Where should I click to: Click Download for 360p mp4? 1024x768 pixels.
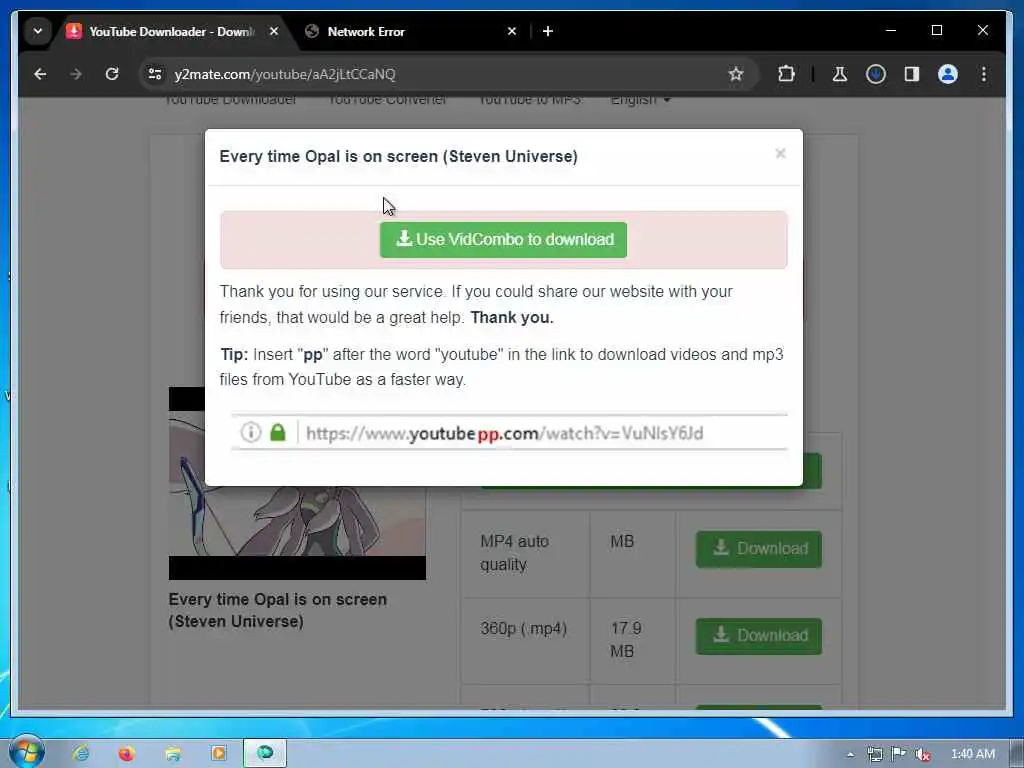[x=758, y=635]
